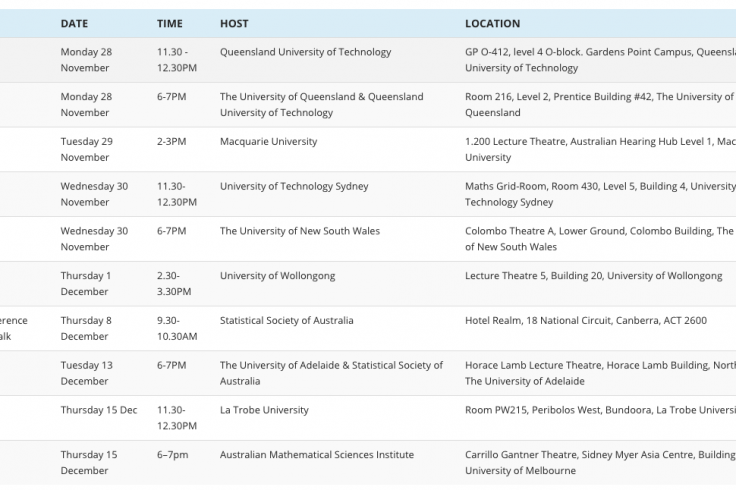The width and height of the screenshot is (736, 490).
Task: Select host Macquarie University
Action: tap(268, 141)
